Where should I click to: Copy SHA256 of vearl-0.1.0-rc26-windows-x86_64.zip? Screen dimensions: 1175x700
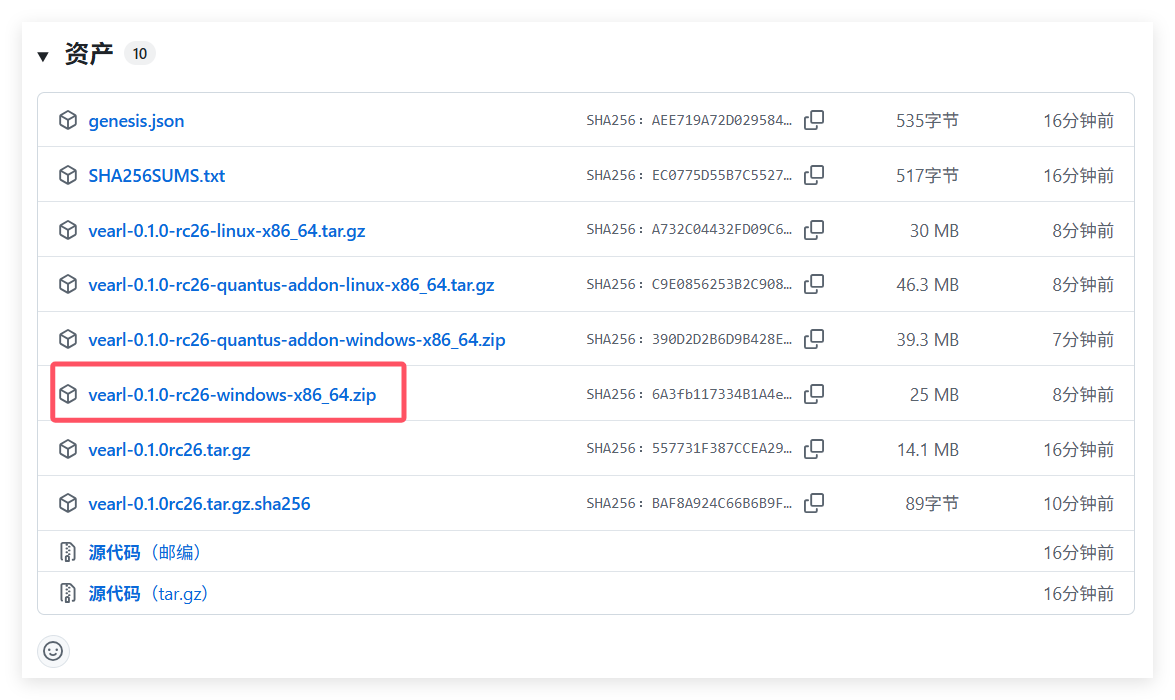[814, 393]
